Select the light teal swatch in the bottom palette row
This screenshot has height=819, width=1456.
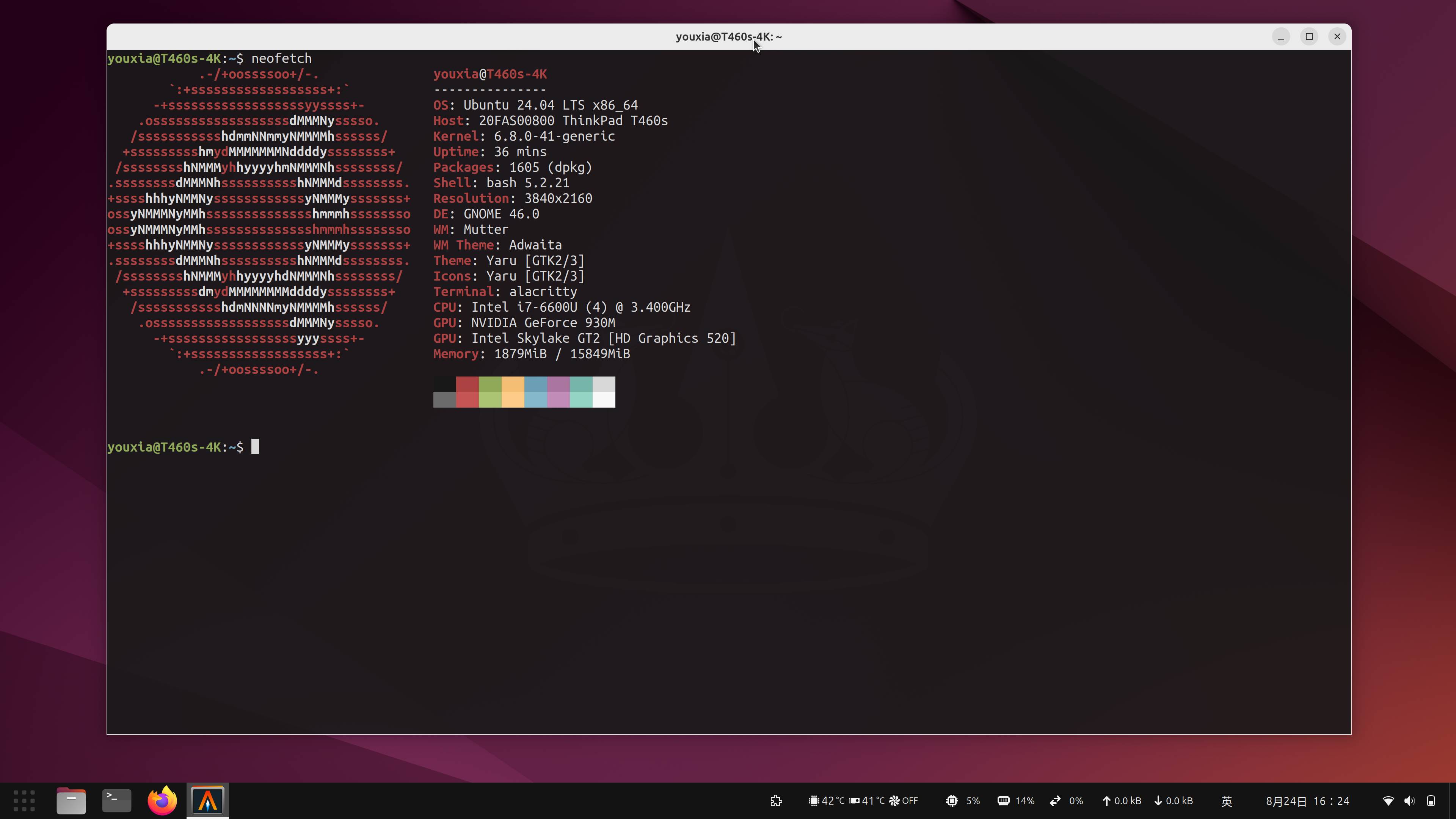581,400
